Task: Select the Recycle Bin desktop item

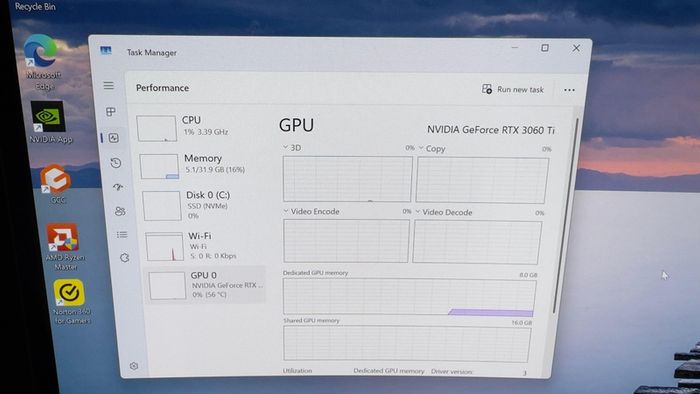Action: click(35, 7)
